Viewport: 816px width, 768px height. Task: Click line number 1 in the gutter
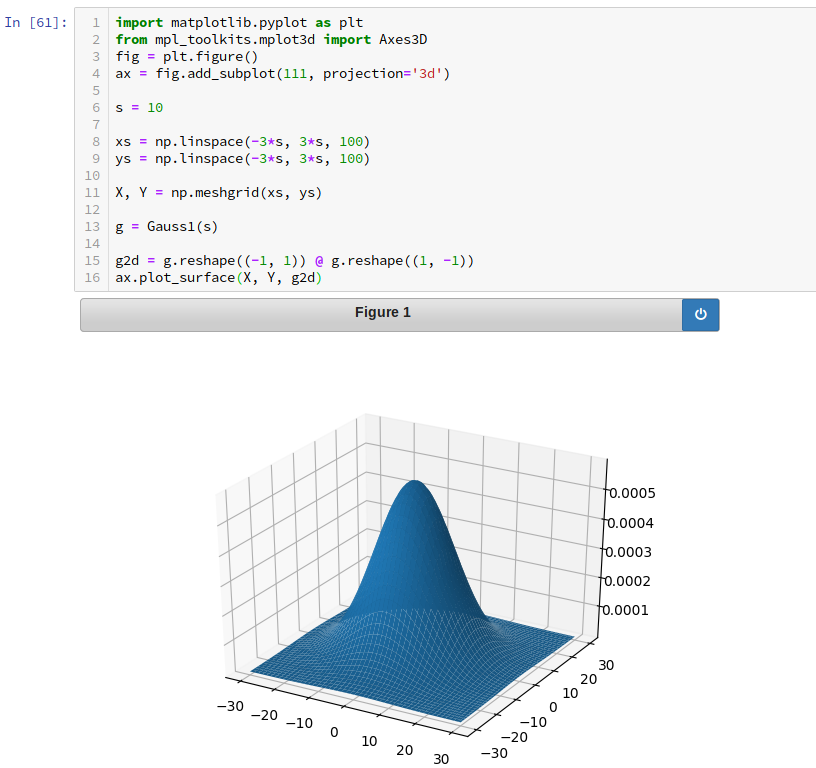95,22
